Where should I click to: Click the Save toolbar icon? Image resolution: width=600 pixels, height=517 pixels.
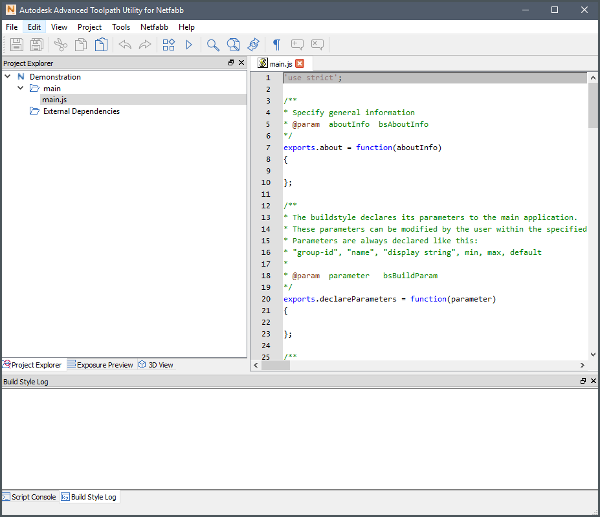coord(16,45)
